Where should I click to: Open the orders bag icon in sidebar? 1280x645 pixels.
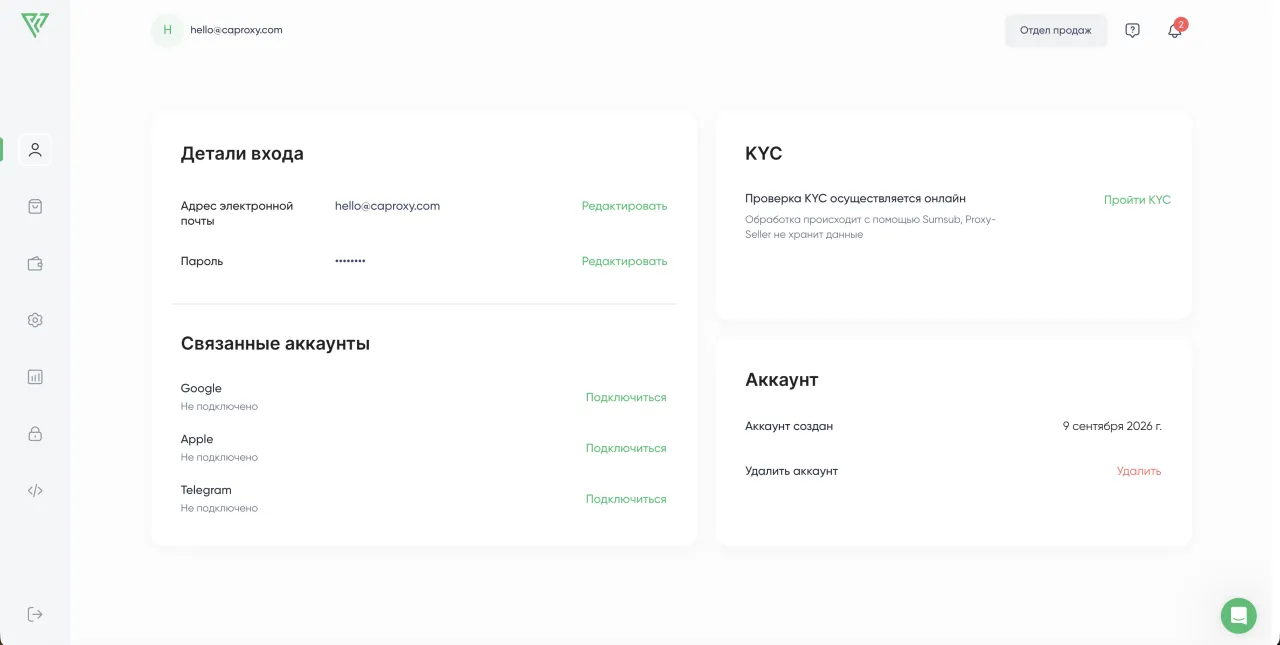35,206
